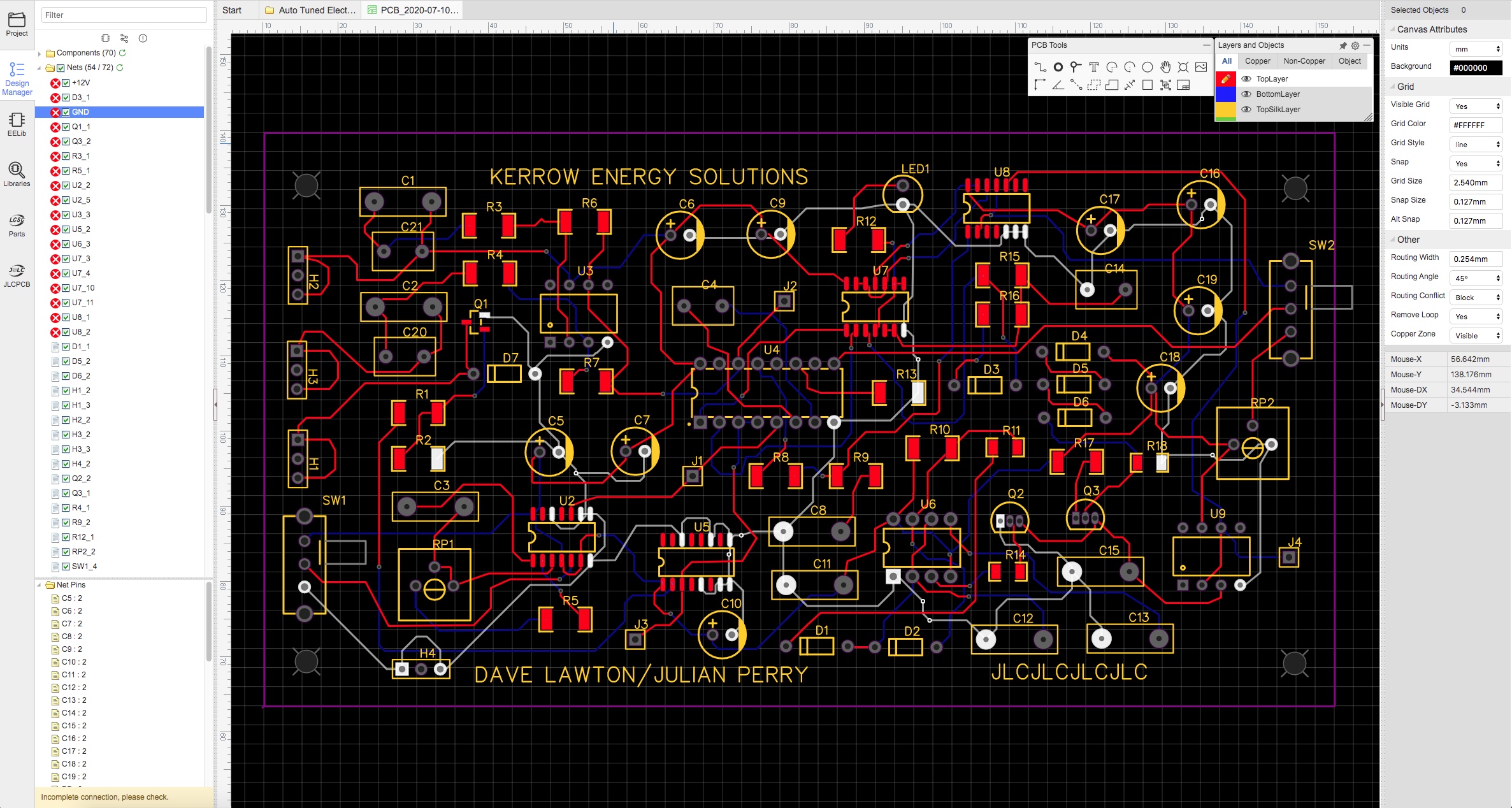
Task: Pin the Layers and Objects panel
Action: pyautogui.click(x=1343, y=45)
